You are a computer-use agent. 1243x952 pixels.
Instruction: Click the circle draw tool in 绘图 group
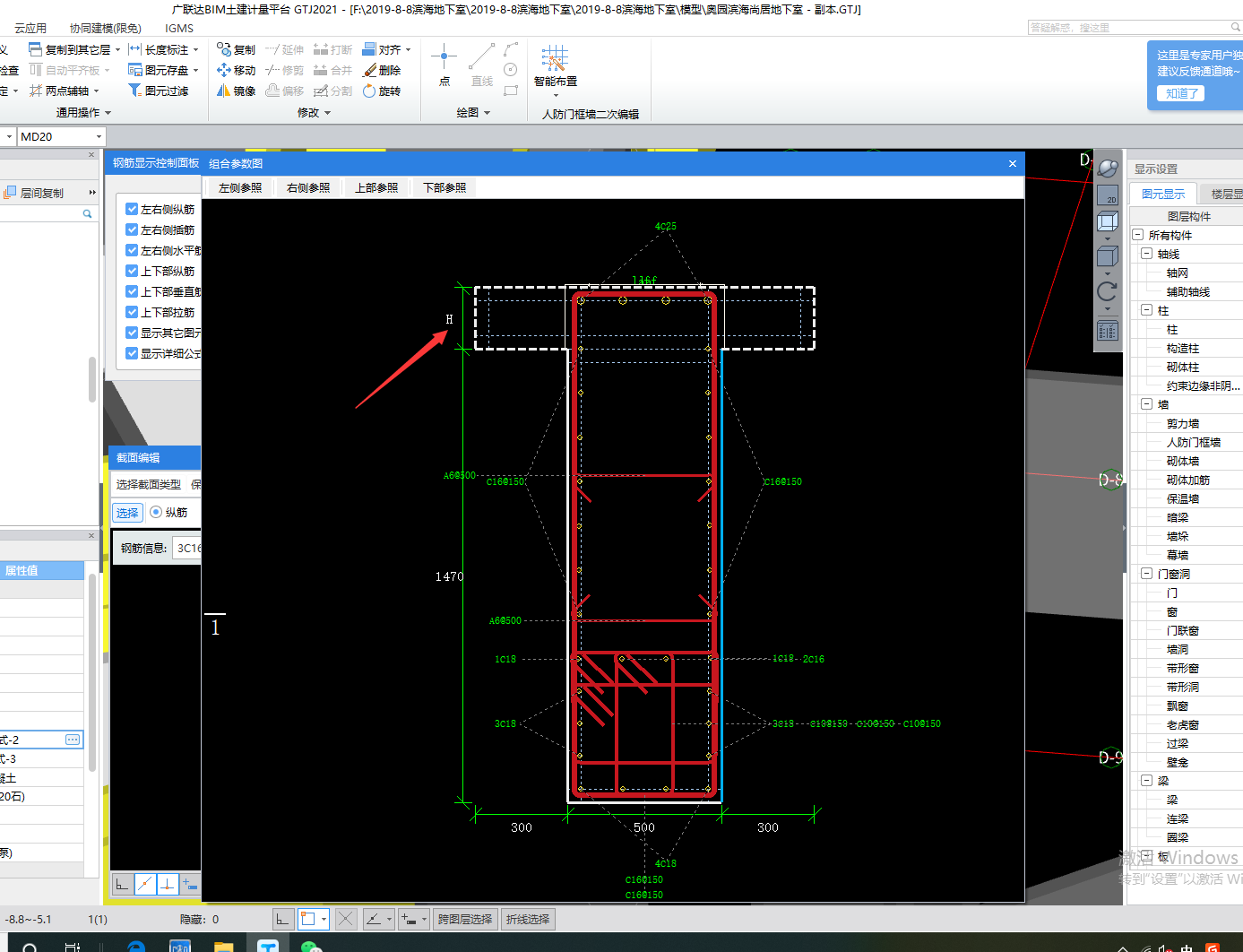click(511, 70)
